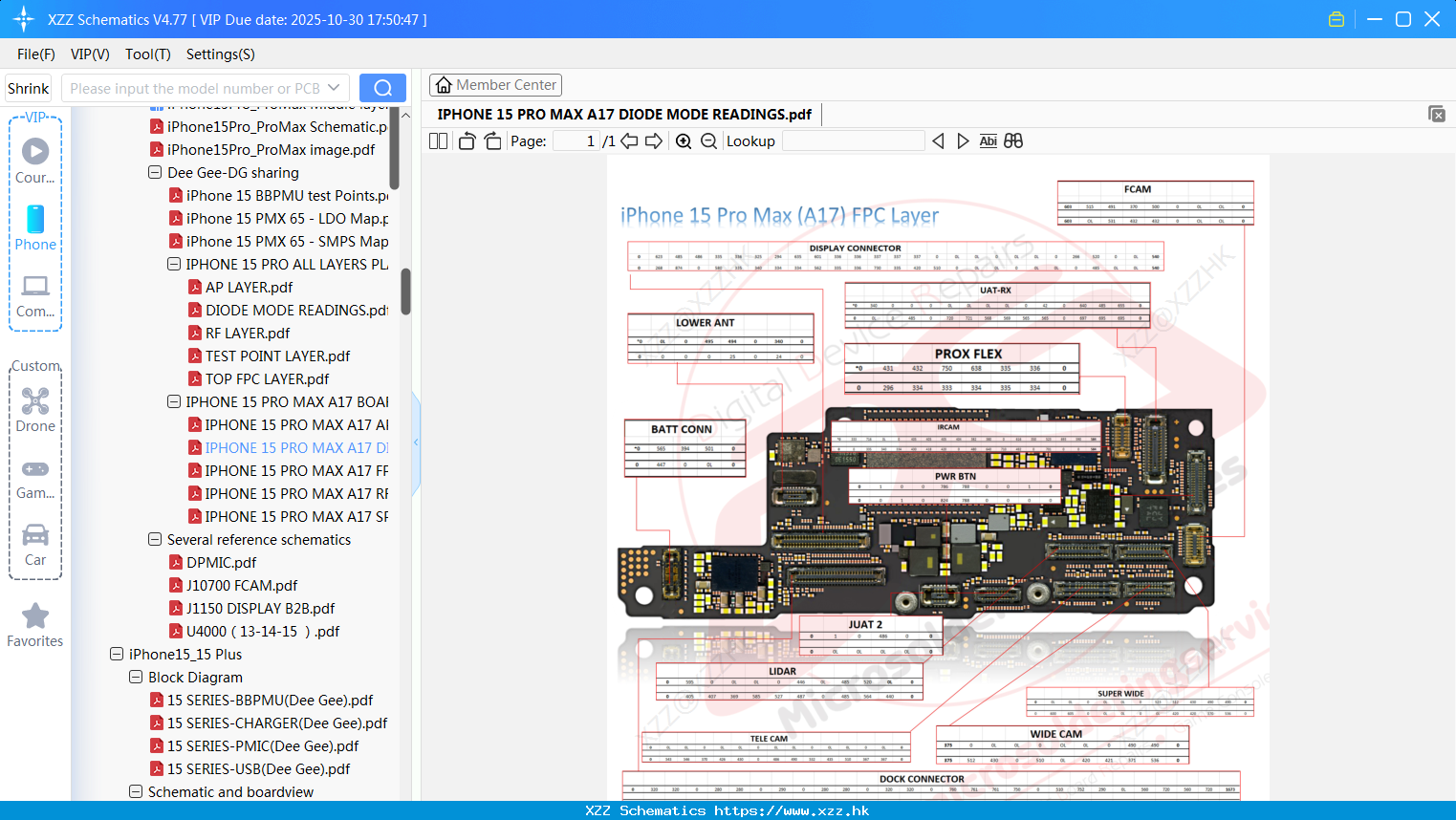Open iPhone 15 BBPMU test Points file
Image resolution: width=1456 pixels, height=820 pixels.
287,195
